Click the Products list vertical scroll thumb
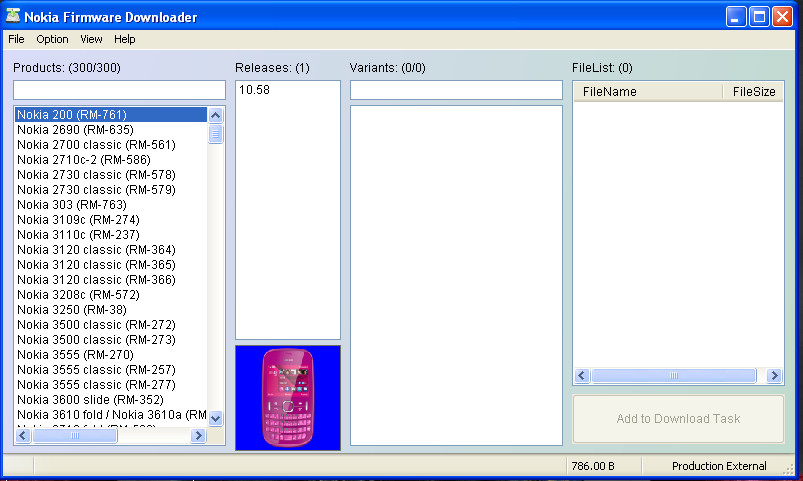This screenshot has width=803, height=481. coord(216,134)
